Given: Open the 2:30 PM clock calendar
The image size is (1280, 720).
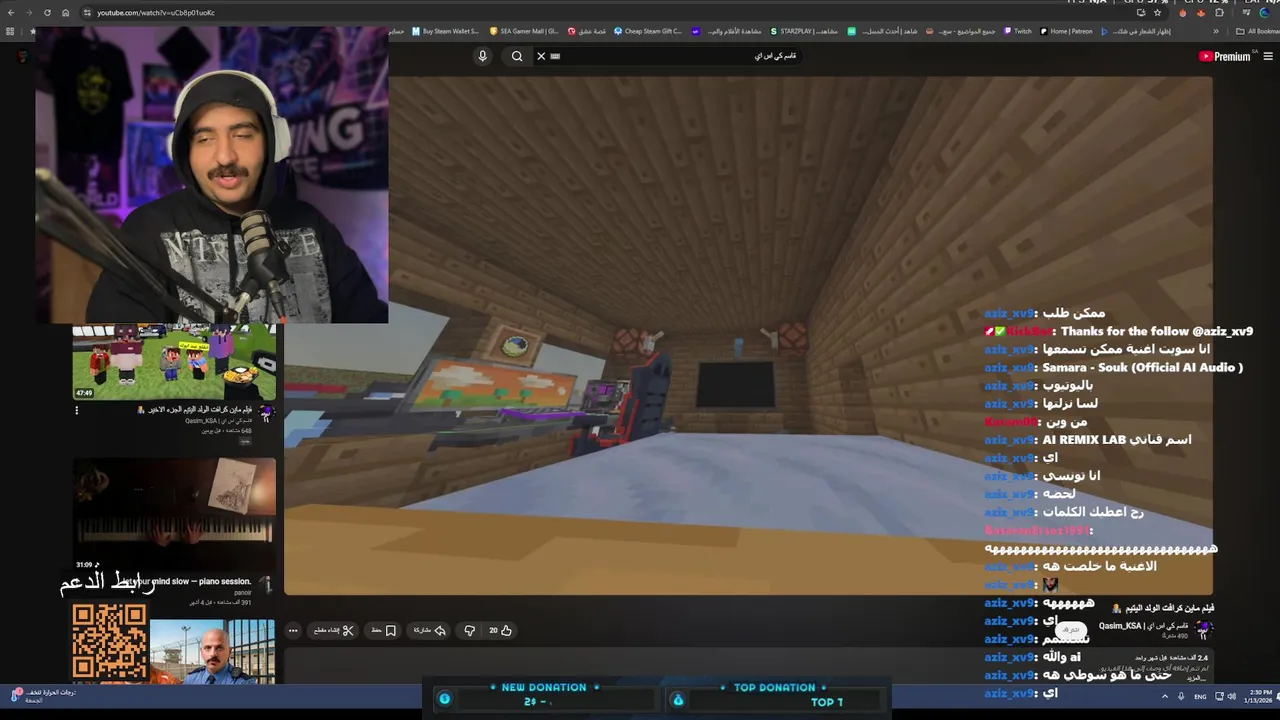Looking at the screenshot, I should point(1260,696).
